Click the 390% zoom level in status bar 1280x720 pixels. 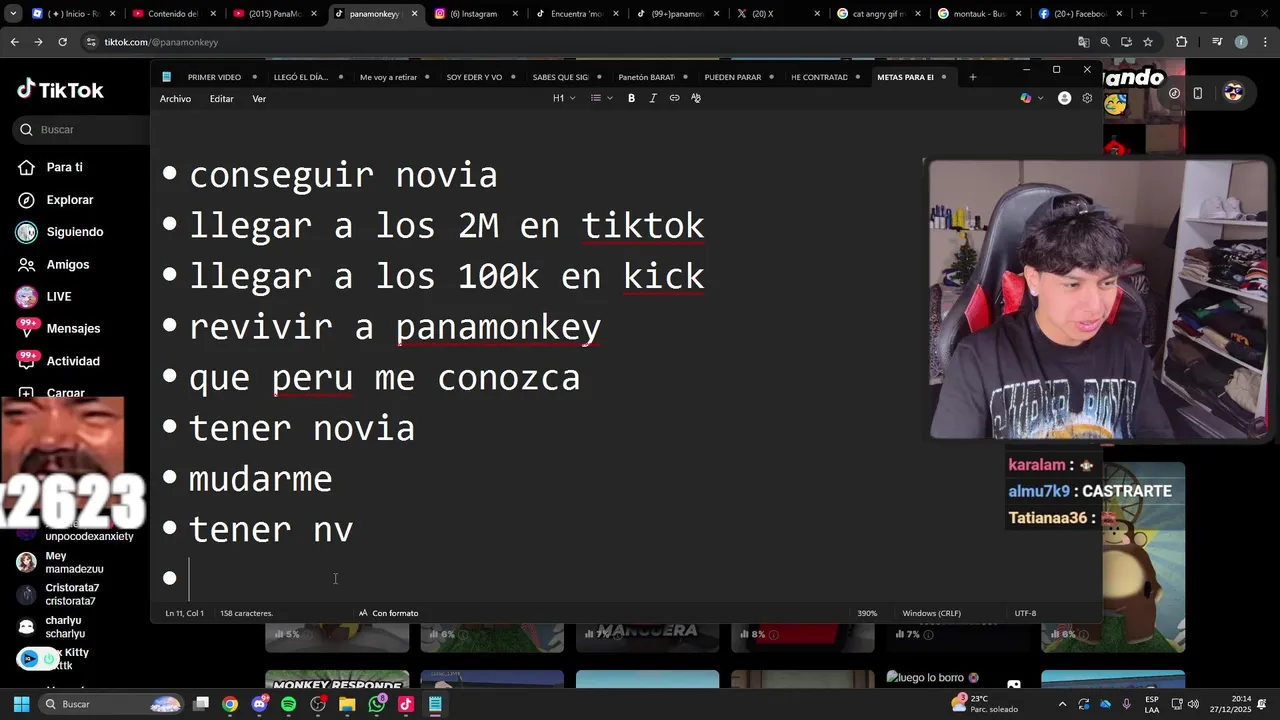(867, 613)
